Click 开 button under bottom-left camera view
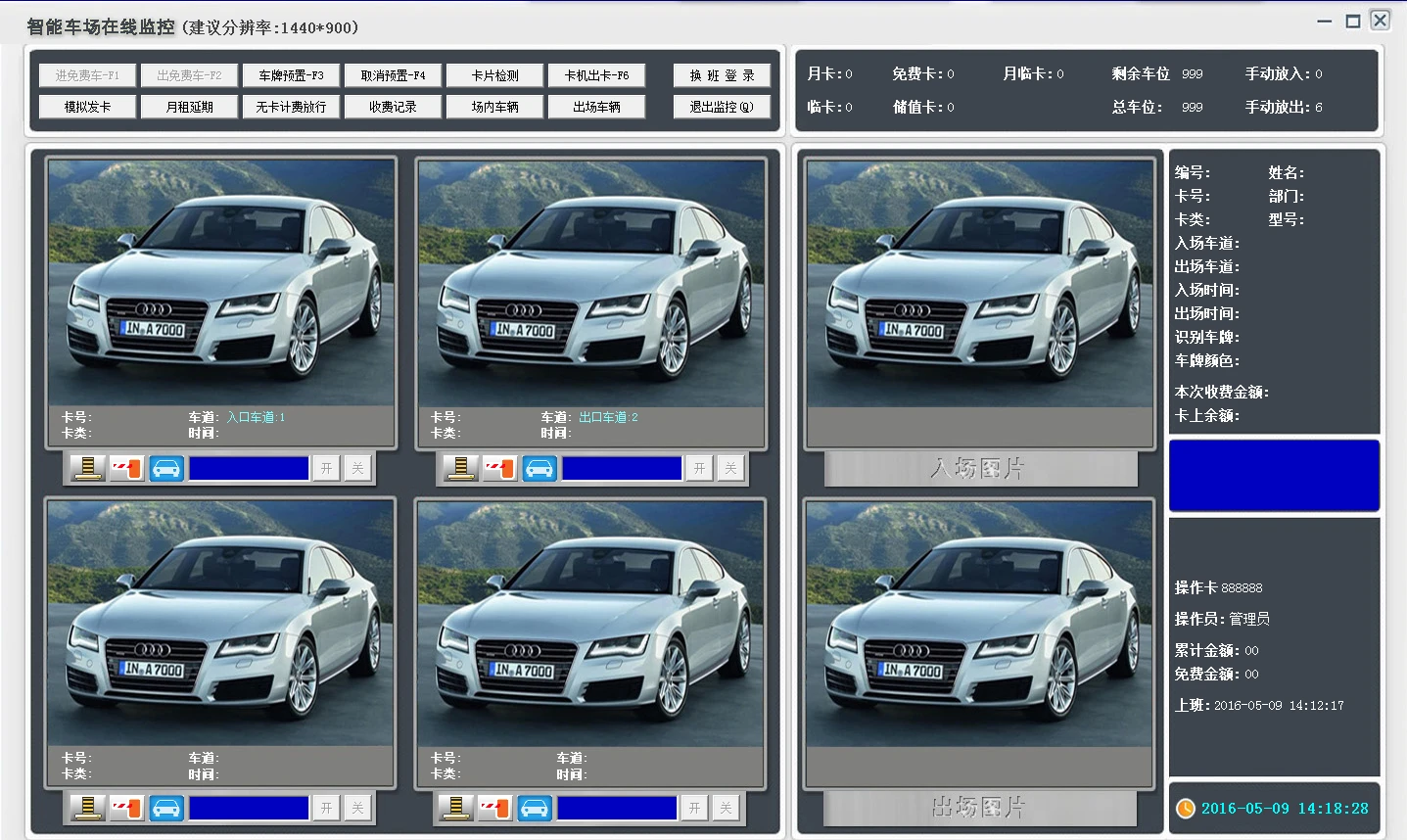Screen dimensions: 1407x840 click(327, 808)
